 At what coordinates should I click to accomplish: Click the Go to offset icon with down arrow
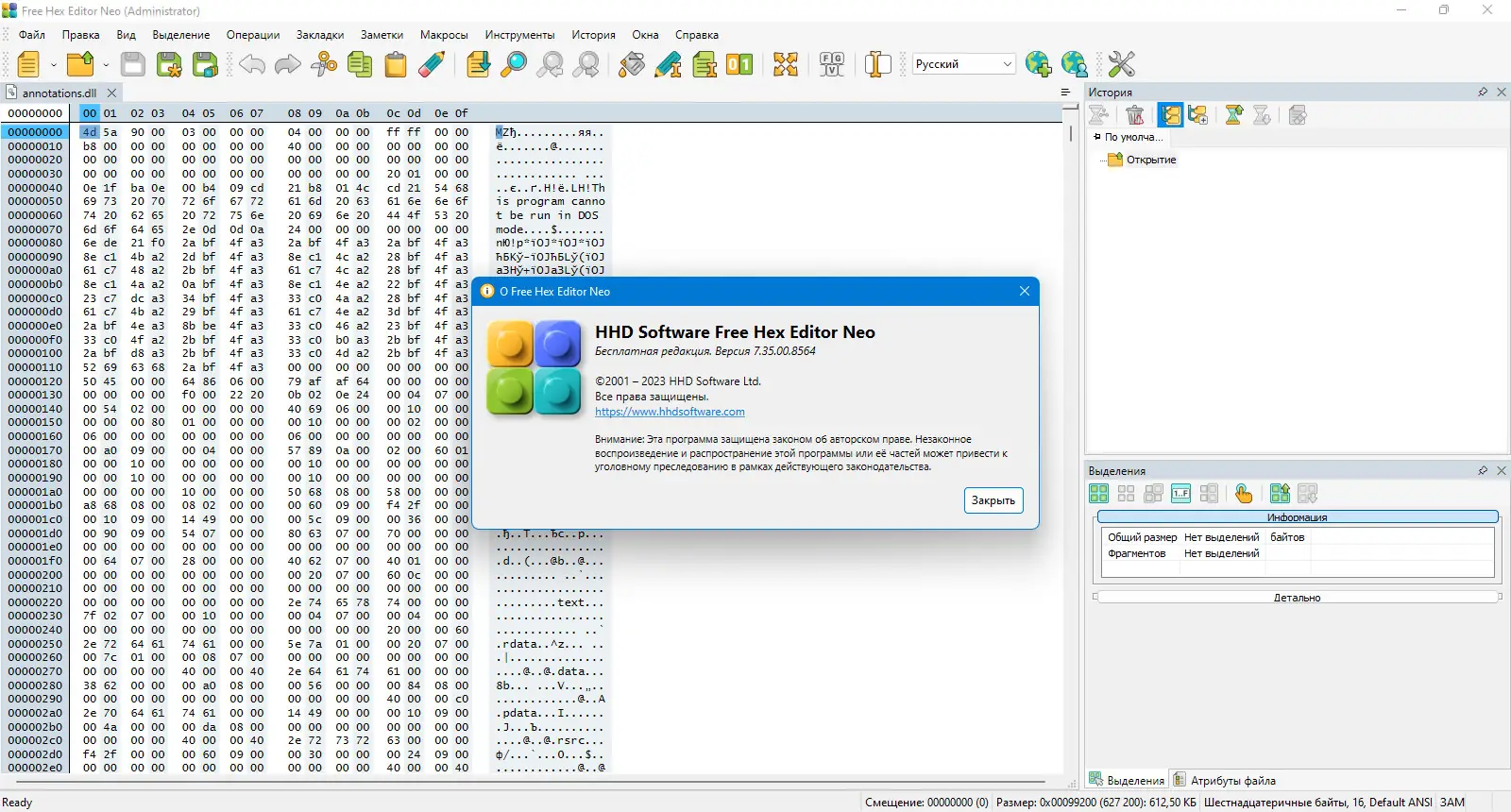pos(479,64)
